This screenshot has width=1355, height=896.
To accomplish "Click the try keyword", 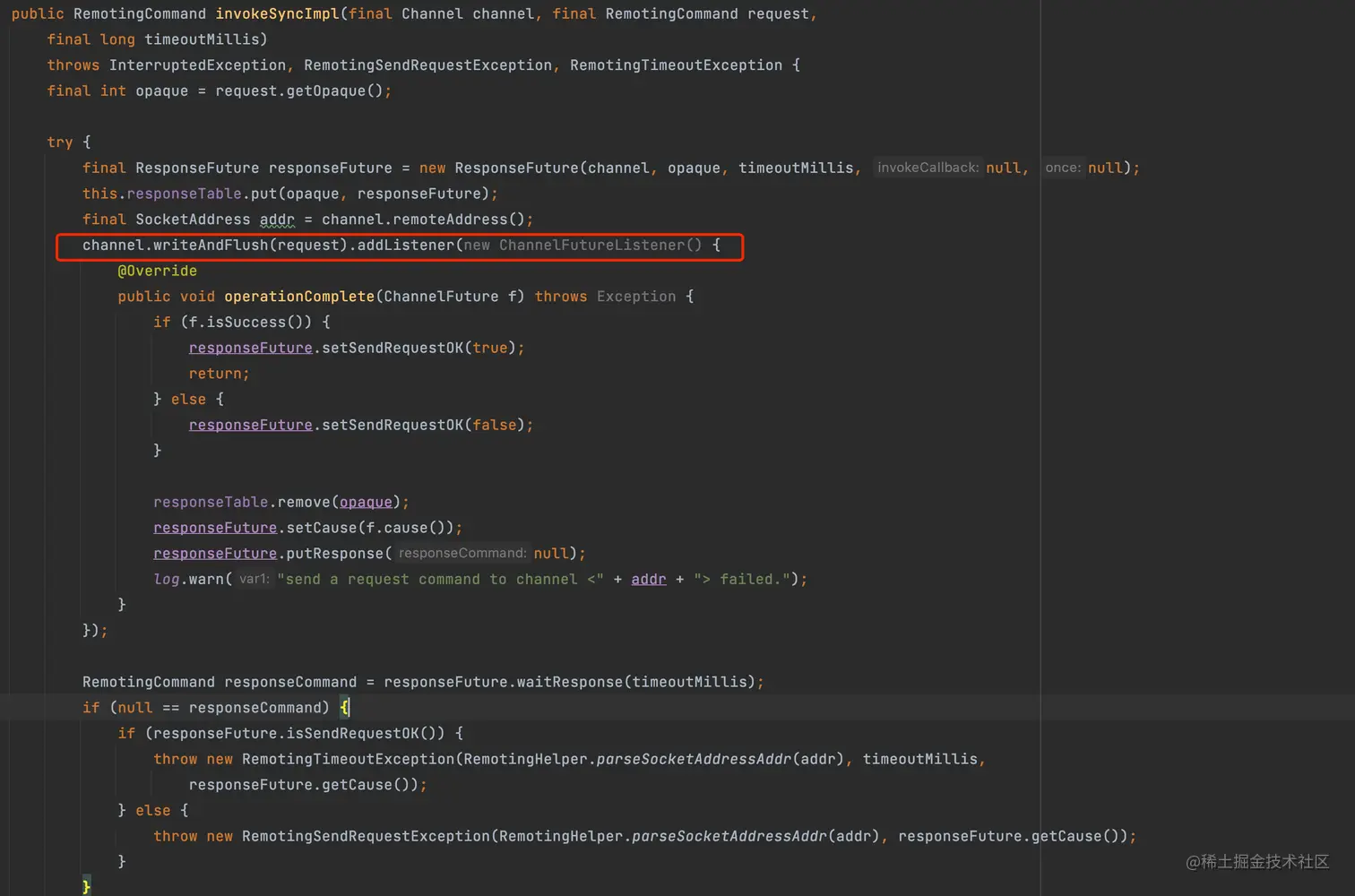I will 60,142.
